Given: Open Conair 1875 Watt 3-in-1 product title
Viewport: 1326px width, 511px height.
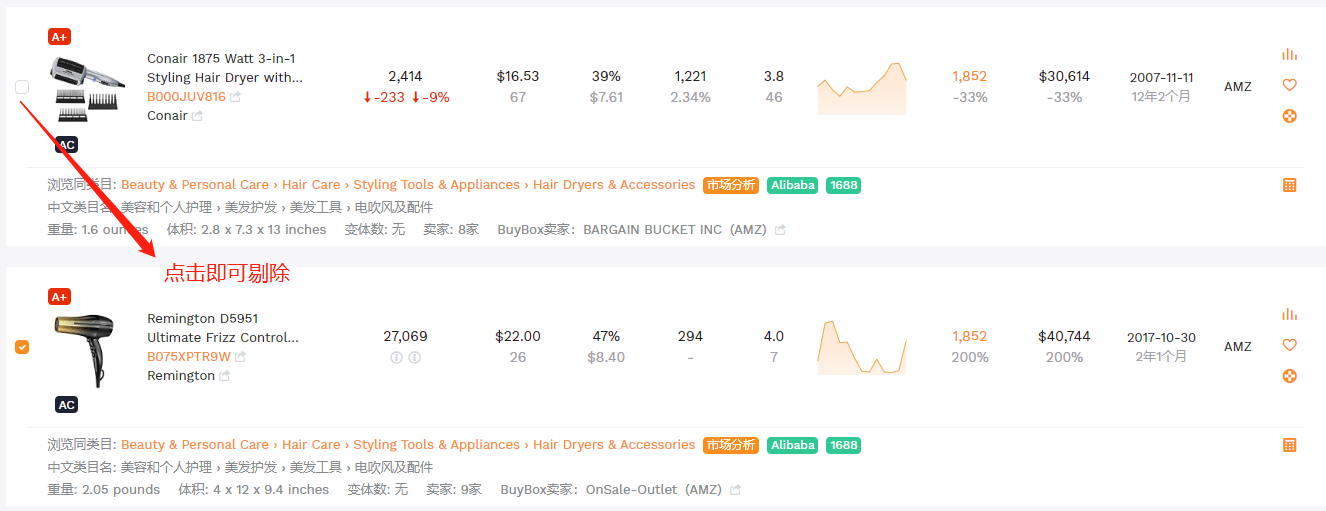Looking at the screenshot, I should click(x=224, y=68).
